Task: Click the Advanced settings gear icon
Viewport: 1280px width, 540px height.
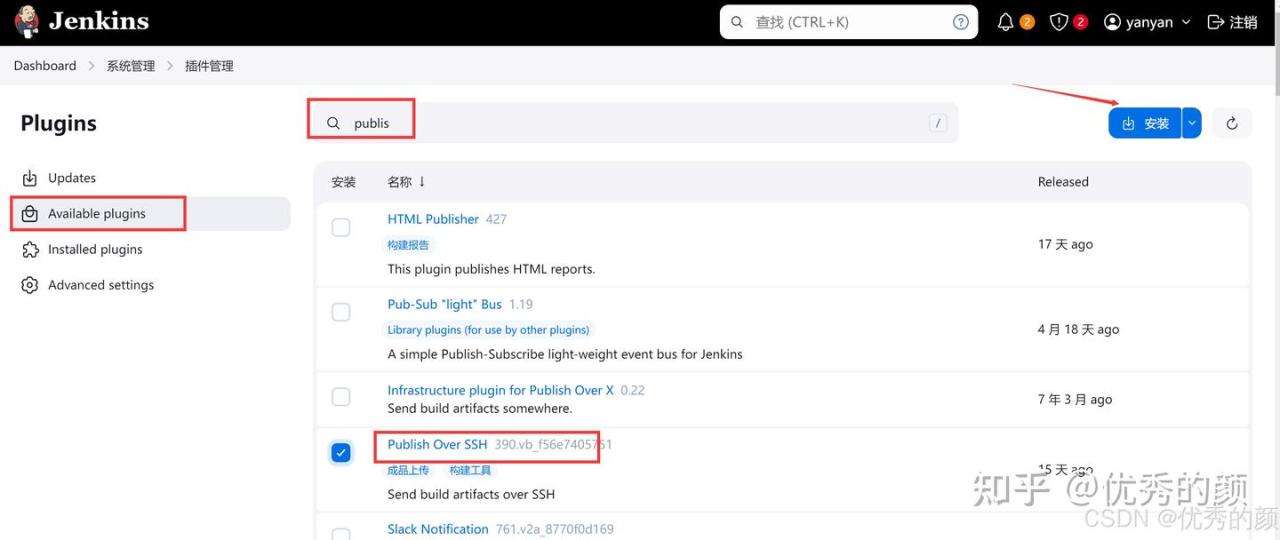Action: [x=30, y=285]
